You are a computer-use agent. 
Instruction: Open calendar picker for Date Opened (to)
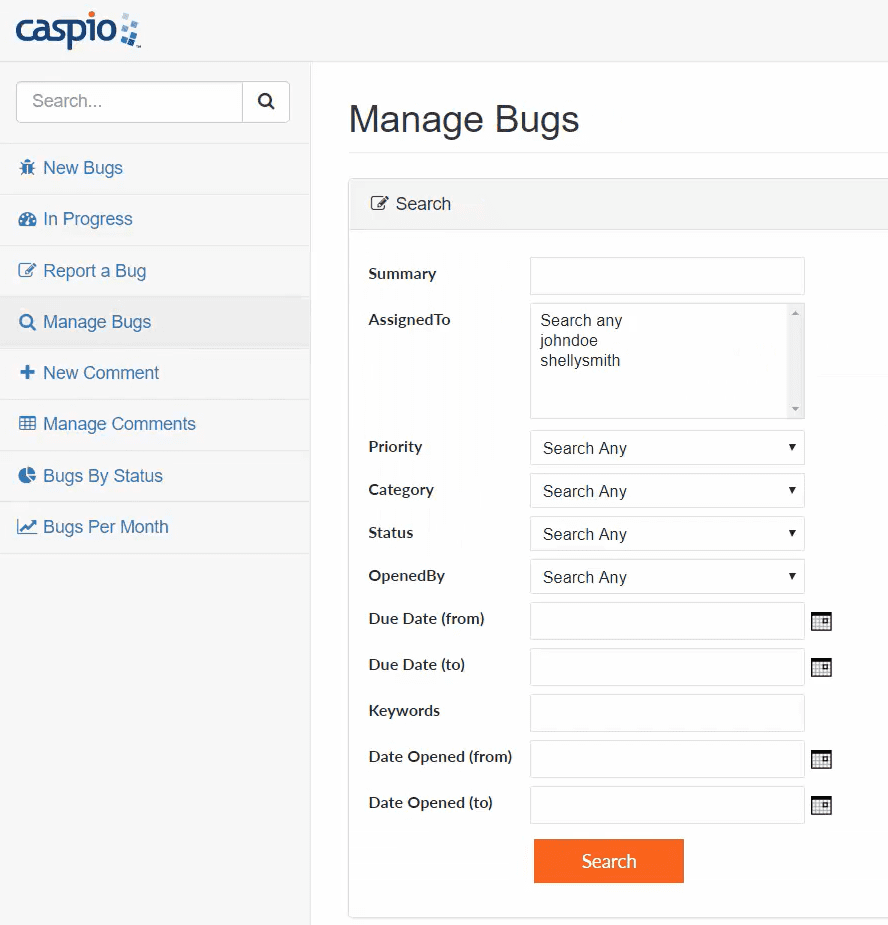pyautogui.click(x=821, y=806)
